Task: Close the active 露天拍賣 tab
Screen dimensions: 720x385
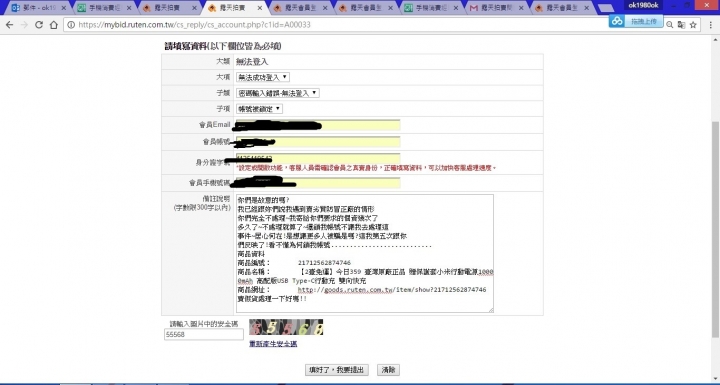Action: pos(260,8)
